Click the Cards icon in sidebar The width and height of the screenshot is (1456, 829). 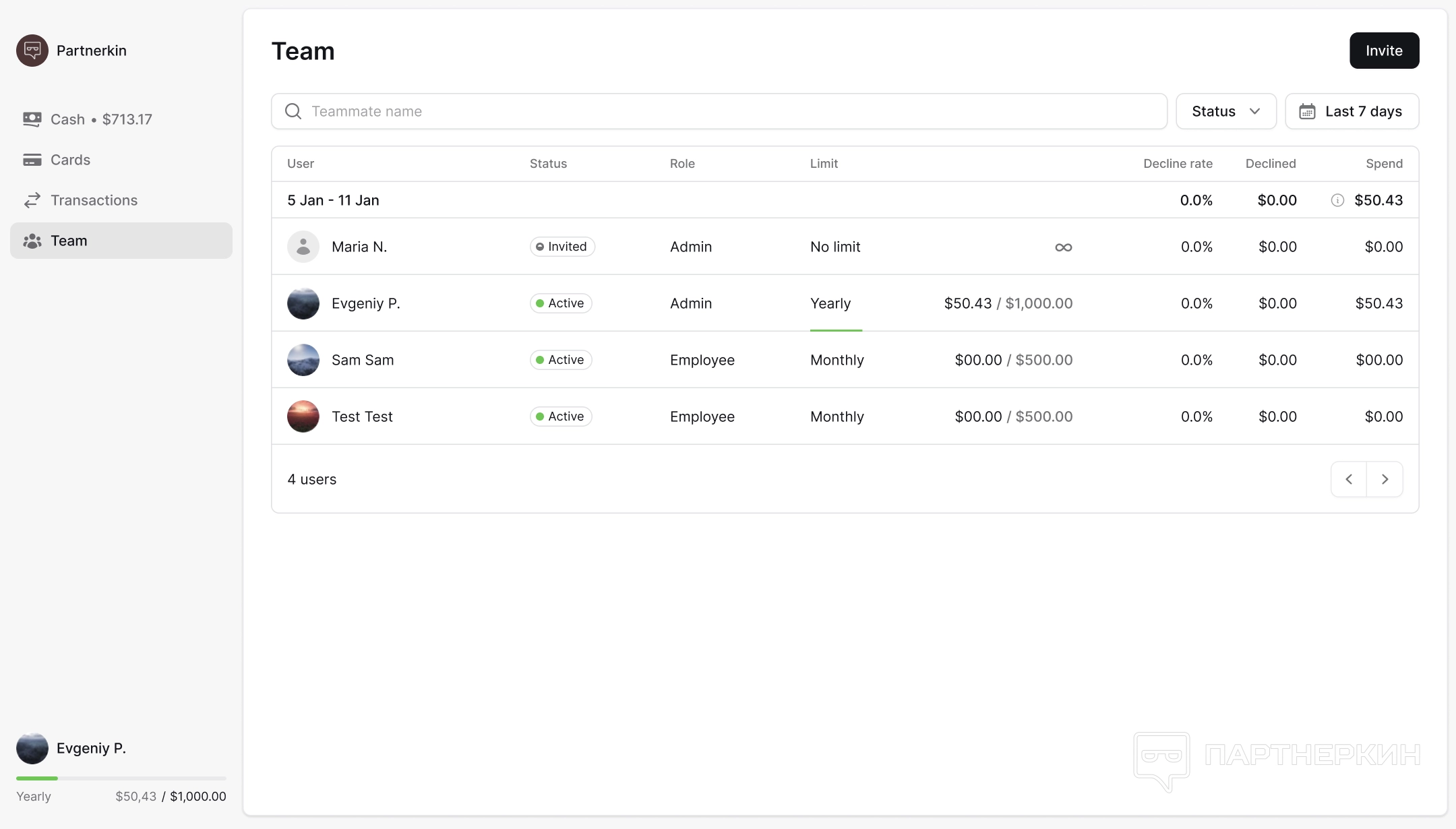coord(32,160)
